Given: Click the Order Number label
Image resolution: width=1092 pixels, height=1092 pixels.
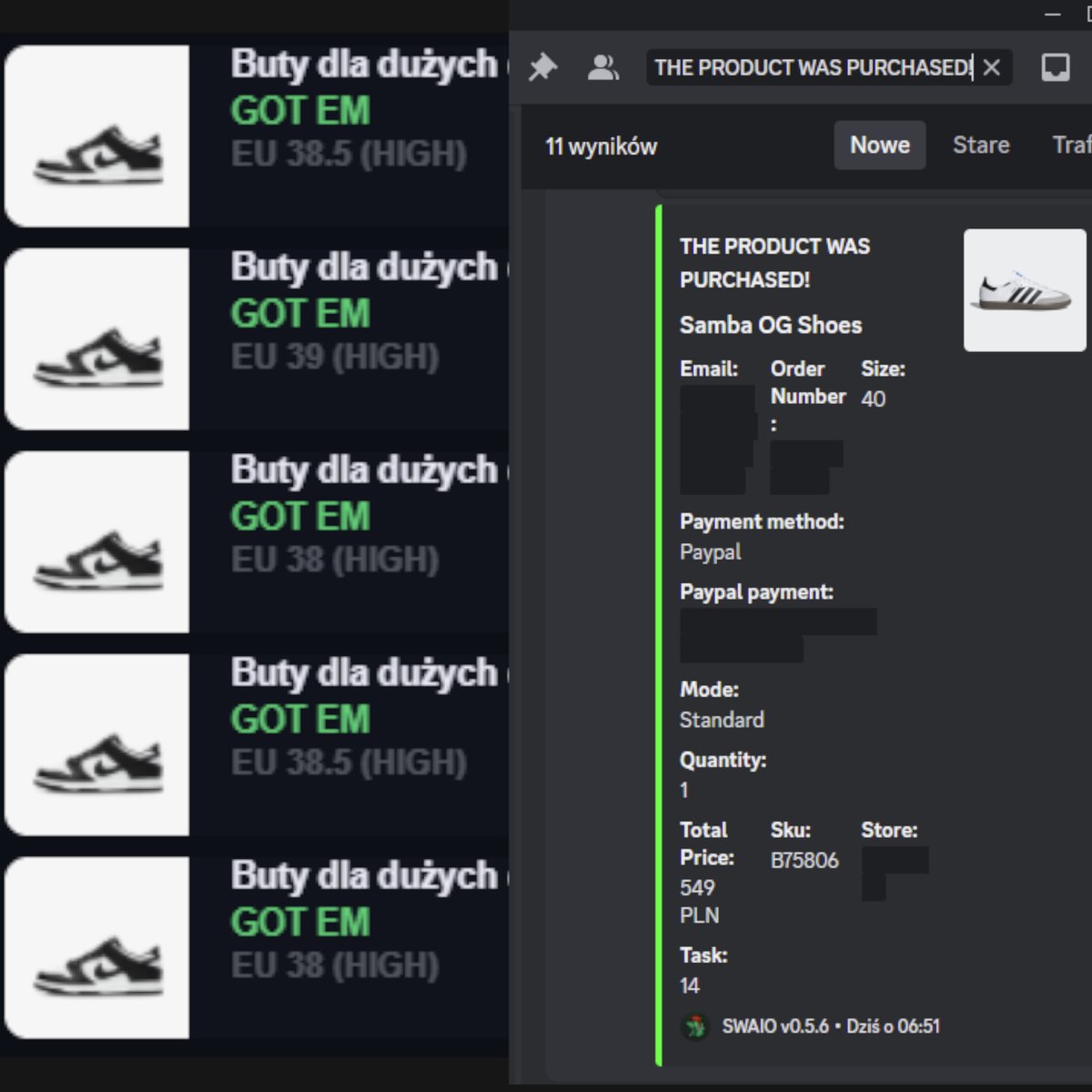Looking at the screenshot, I should tap(808, 396).
